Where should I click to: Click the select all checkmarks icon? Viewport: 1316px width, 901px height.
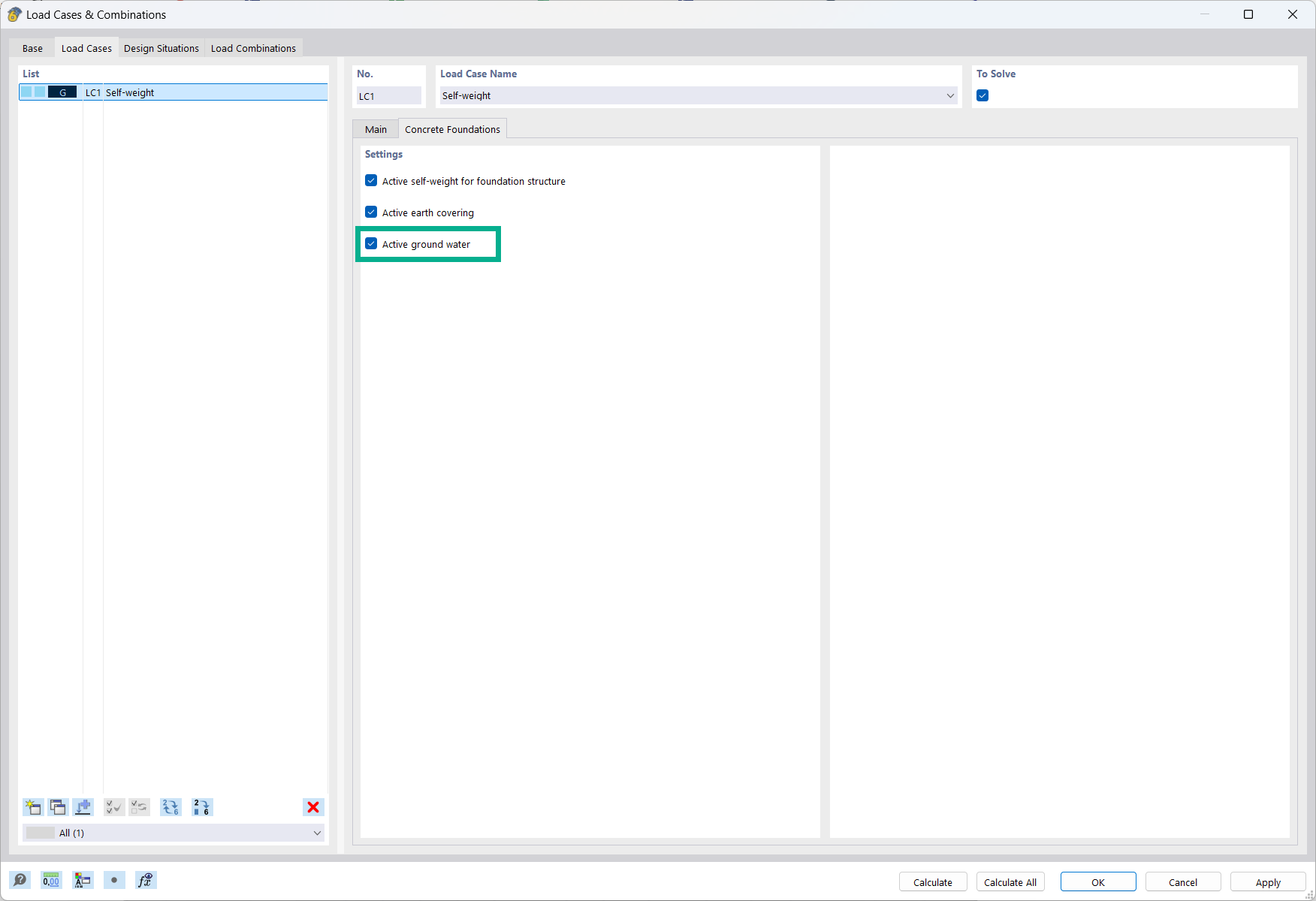pyautogui.click(x=114, y=807)
